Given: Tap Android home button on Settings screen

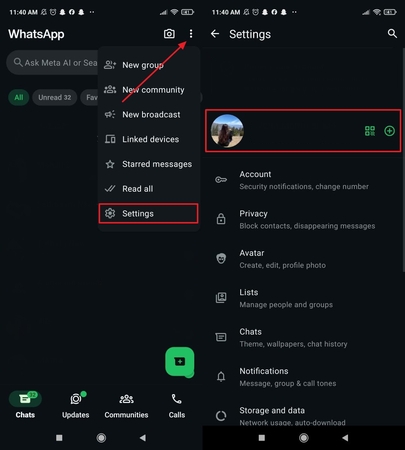Looking at the screenshot, I should tap(304, 438).
